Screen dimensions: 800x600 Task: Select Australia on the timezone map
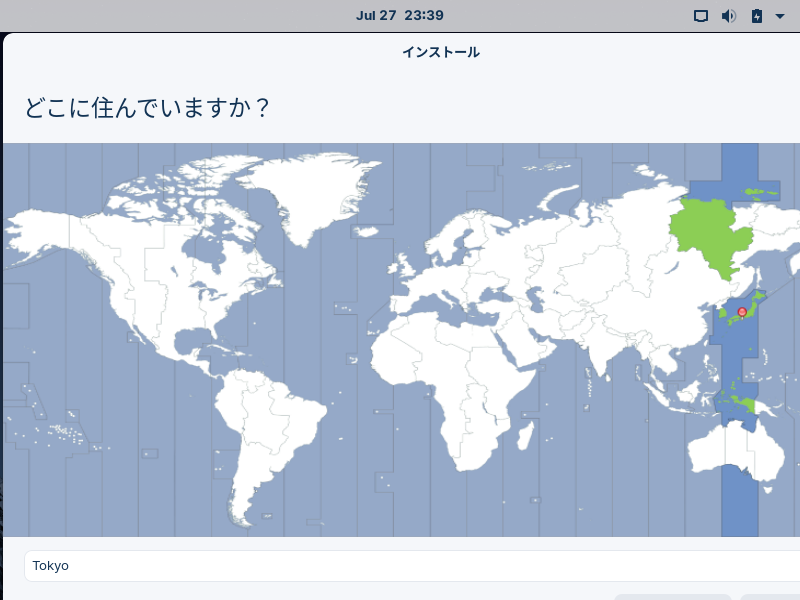pyautogui.click(x=736, y=452)
